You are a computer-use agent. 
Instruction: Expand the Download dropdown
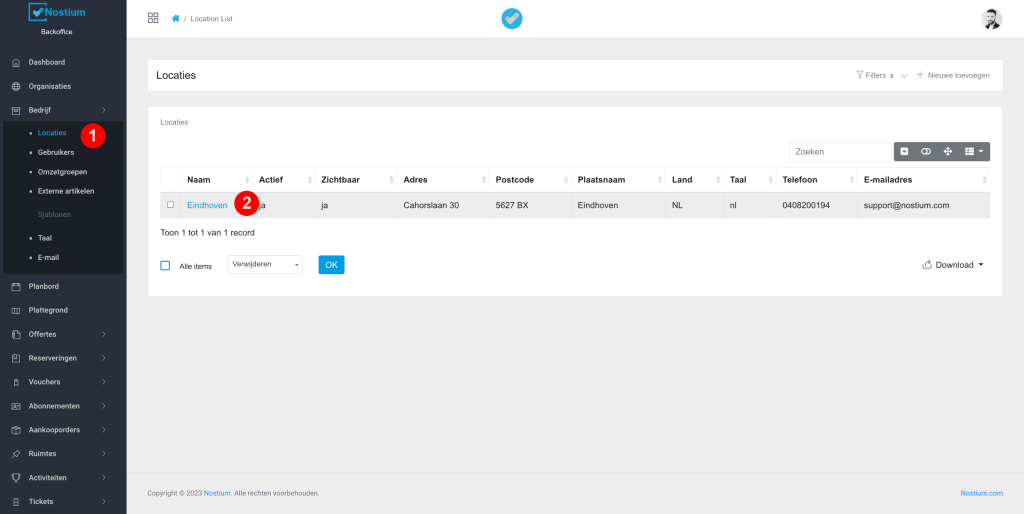coord(953,265)
